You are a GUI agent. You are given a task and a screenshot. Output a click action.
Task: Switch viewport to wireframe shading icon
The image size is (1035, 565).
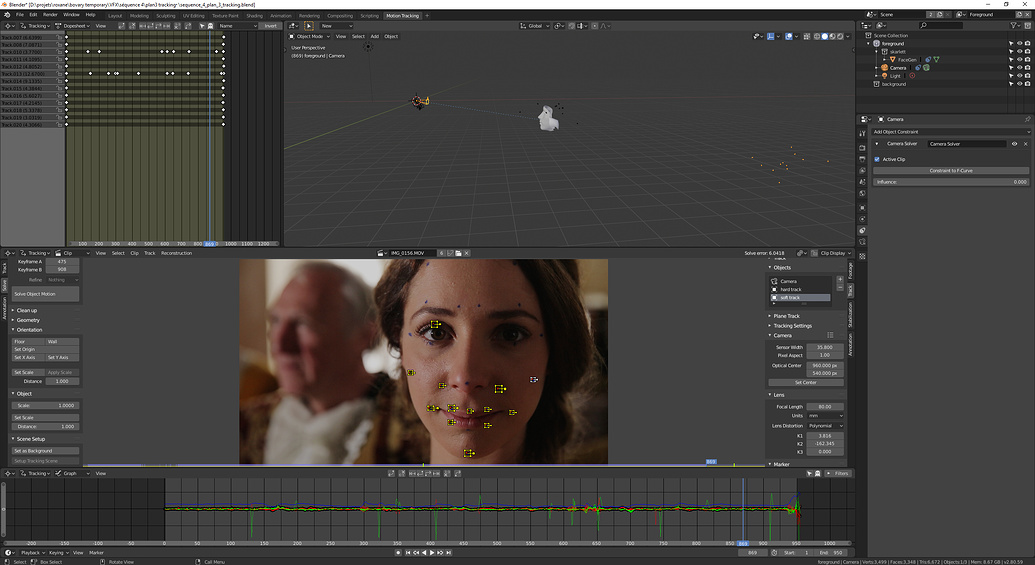pos(817,36)
